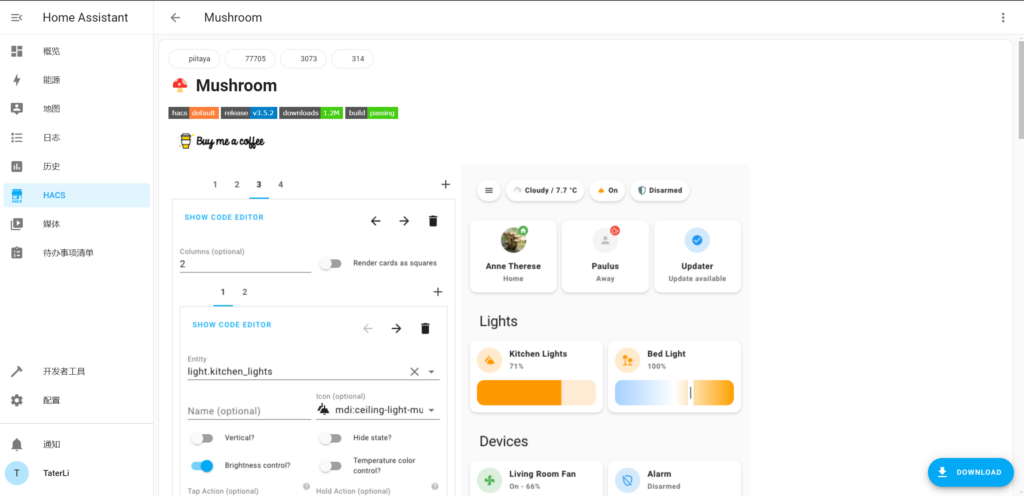Click the hacs default badge
Image resolution: width=1024 pixels, height=496 pixels.
click(193, 113)
